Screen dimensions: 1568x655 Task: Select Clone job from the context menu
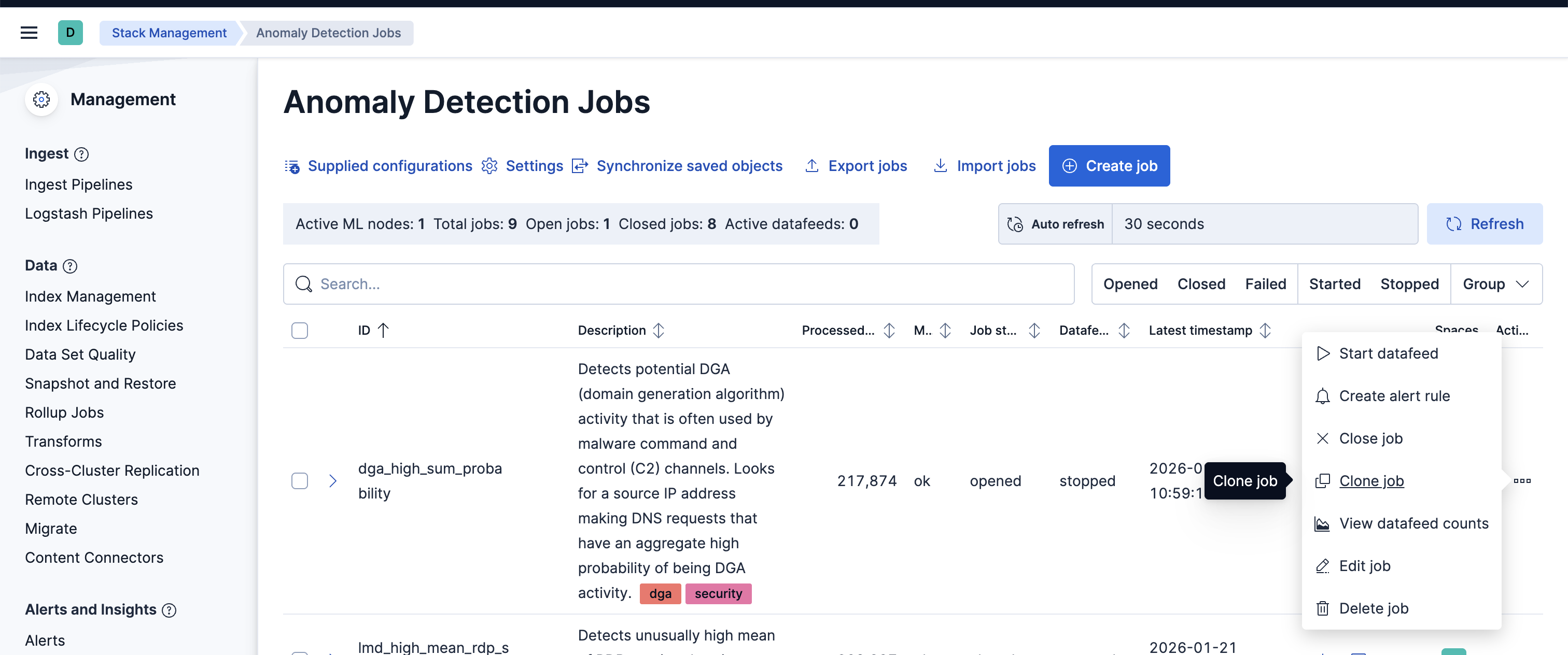tap(1370, 480)
